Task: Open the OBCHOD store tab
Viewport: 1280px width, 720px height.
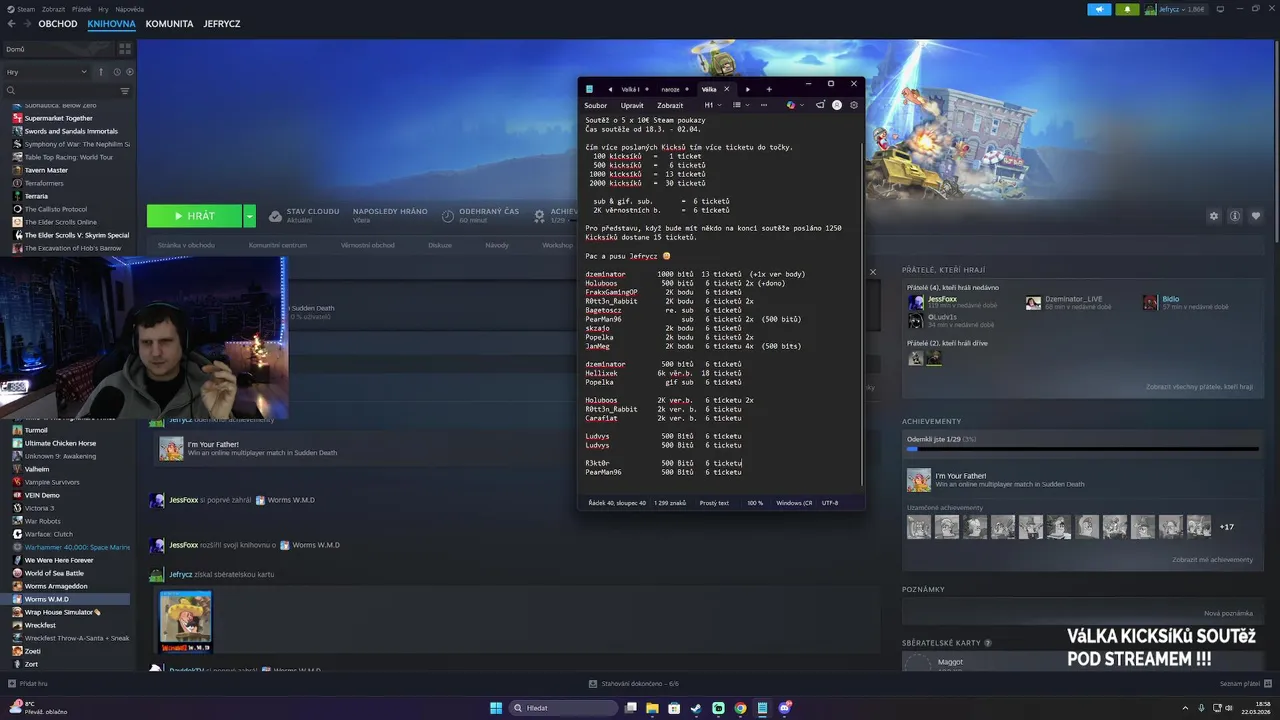Action: (x=58, y=23)
